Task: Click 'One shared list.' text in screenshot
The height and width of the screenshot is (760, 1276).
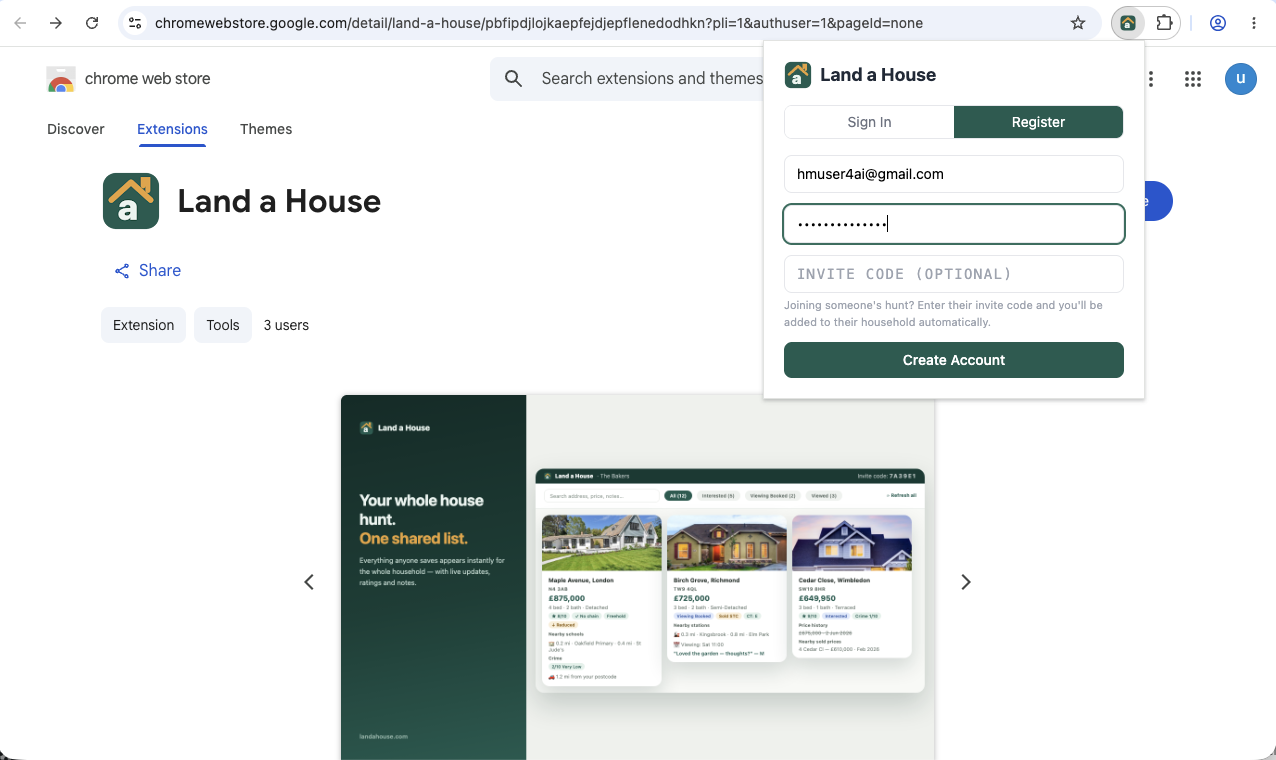Action: (413, 539)
